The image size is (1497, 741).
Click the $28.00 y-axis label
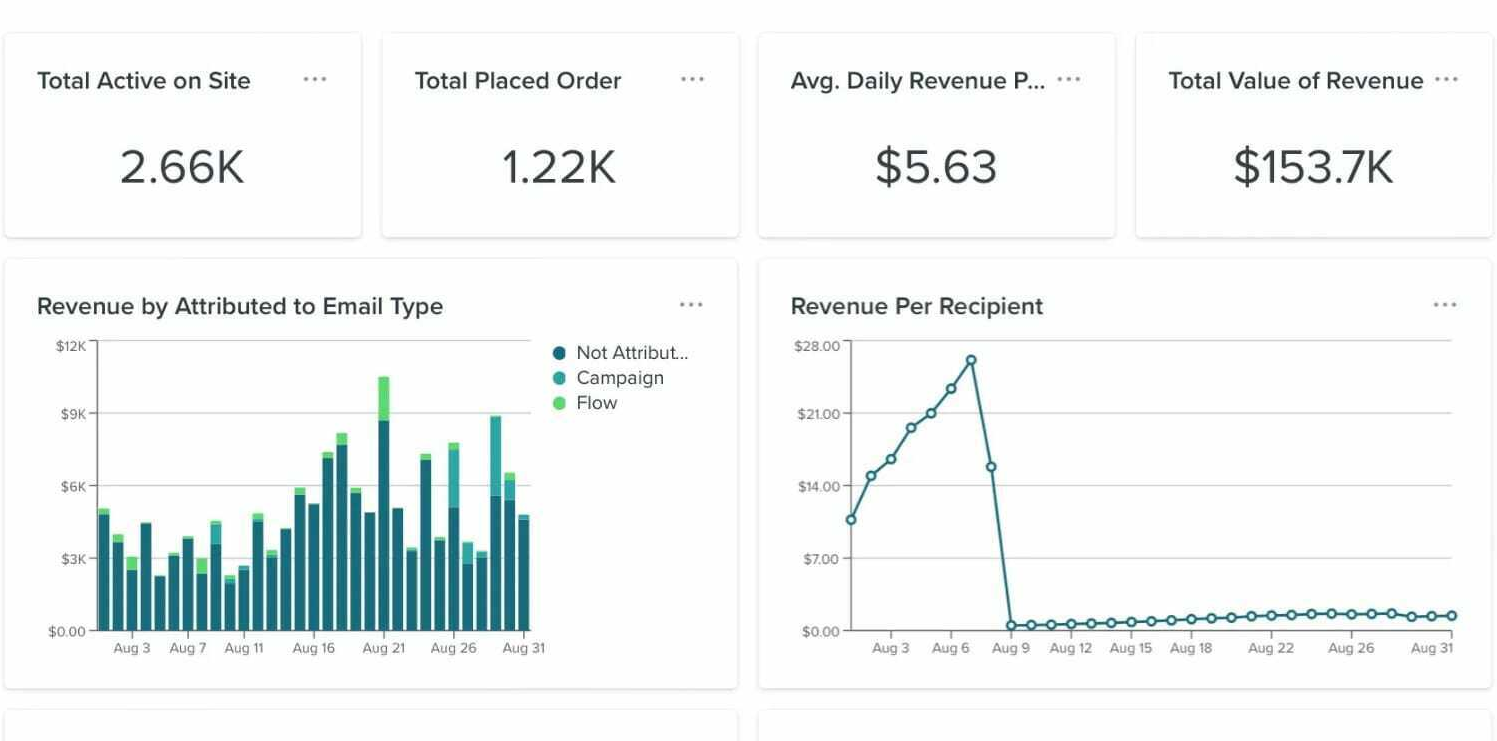(x=817, y=346)
